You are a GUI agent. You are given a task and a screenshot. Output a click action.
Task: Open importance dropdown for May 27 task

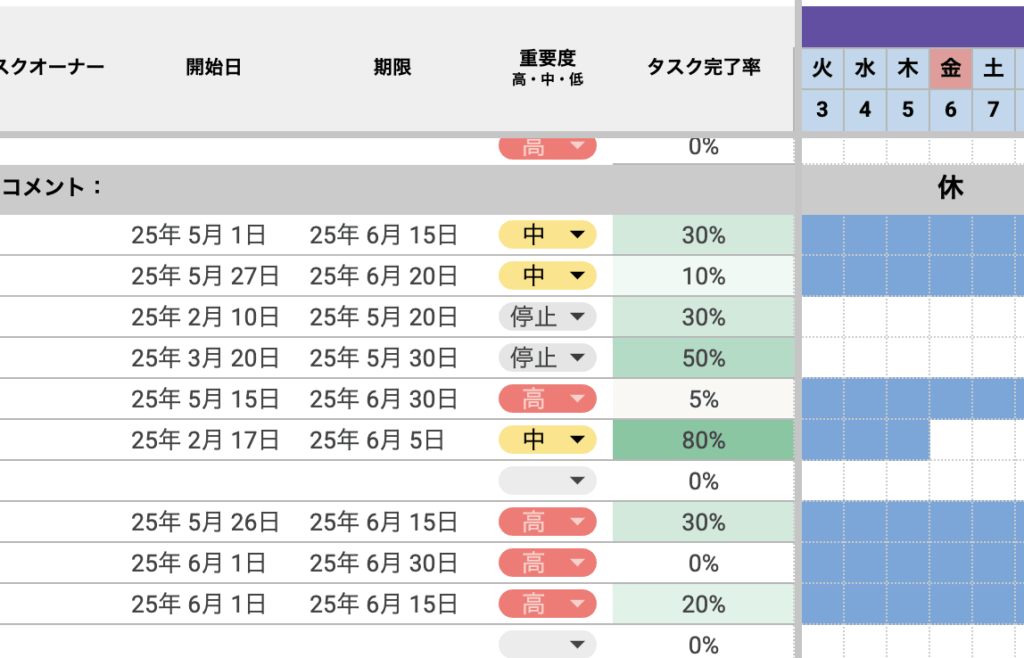point(576,276)
